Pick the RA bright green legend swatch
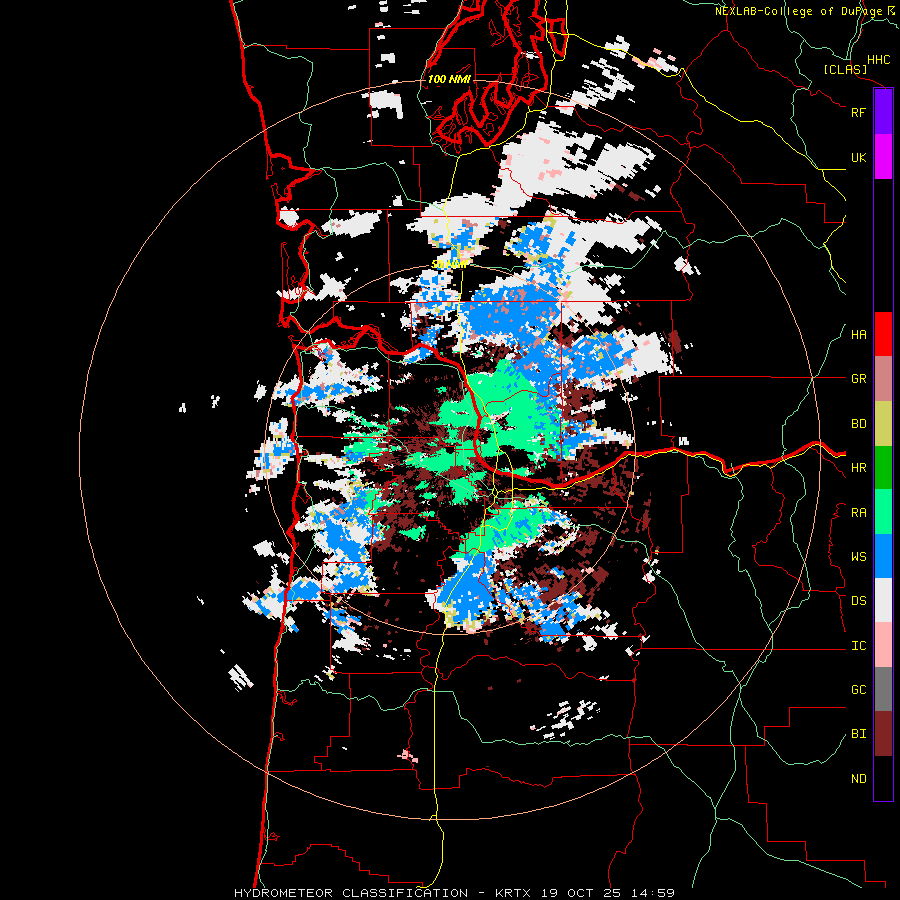Viewport: 900px width, 900px height. pyautogui.click(x=883, y=512)
